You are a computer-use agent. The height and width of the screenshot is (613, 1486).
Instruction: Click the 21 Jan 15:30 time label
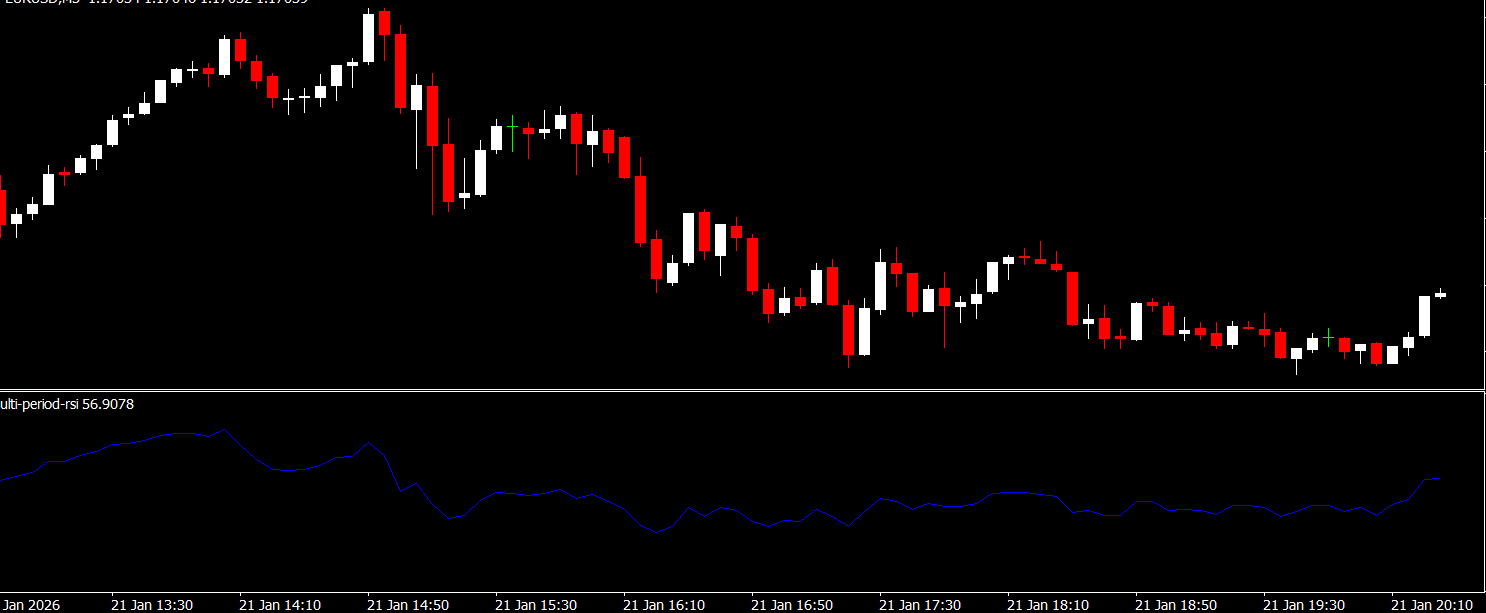pyautogui.click(x=536, y=605)
